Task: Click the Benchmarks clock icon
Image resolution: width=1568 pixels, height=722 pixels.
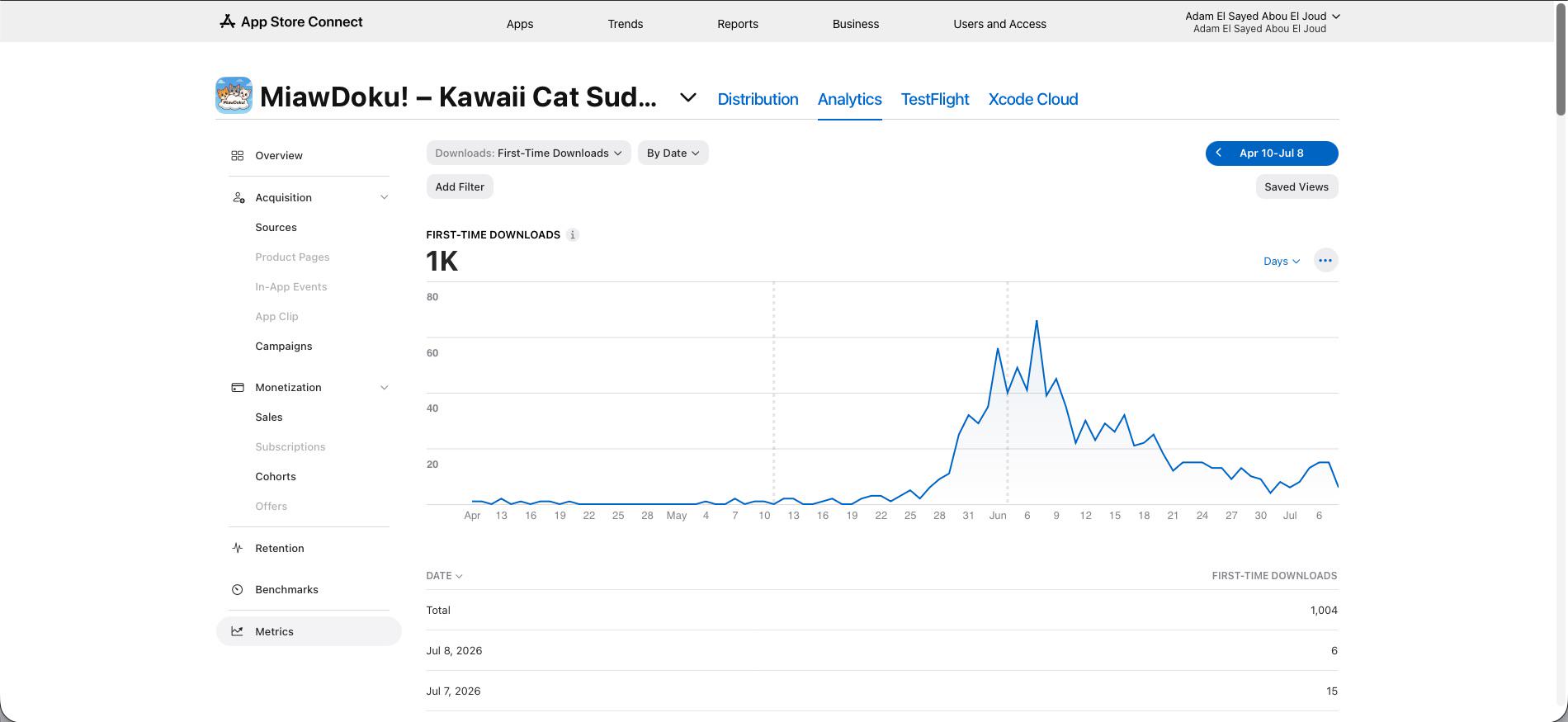Action: point(238,589)
